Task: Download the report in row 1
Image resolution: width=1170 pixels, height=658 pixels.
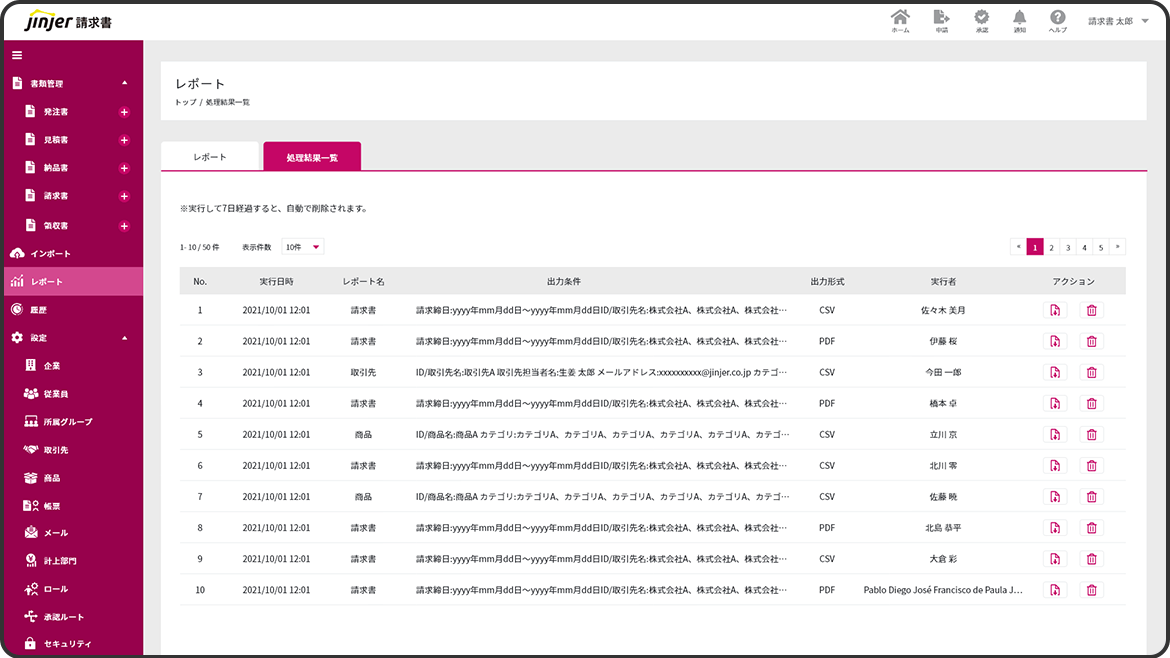Action: click(x=1055, y=310)
